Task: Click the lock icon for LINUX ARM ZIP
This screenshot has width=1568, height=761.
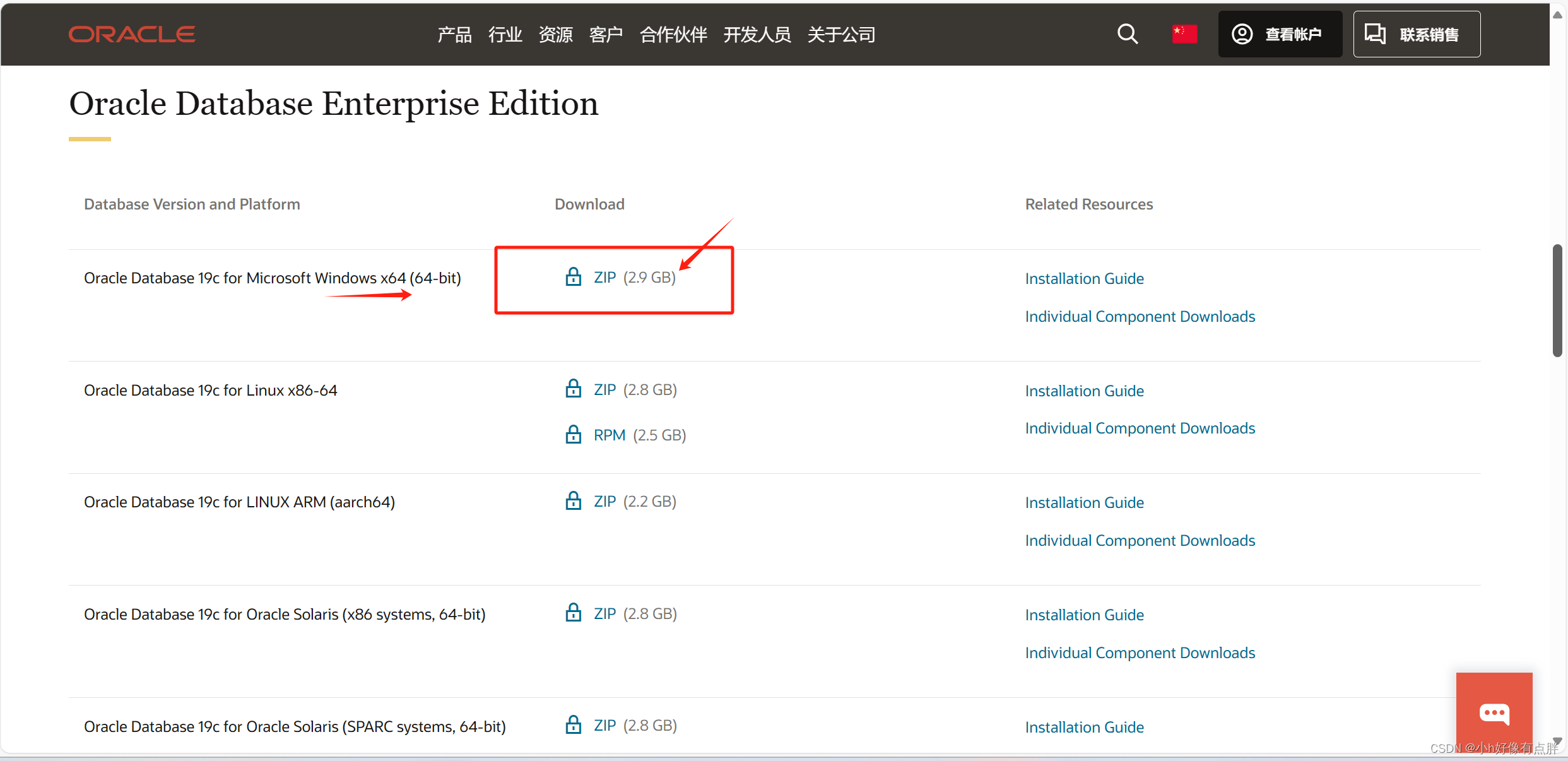Action: (x=573, y=500)
